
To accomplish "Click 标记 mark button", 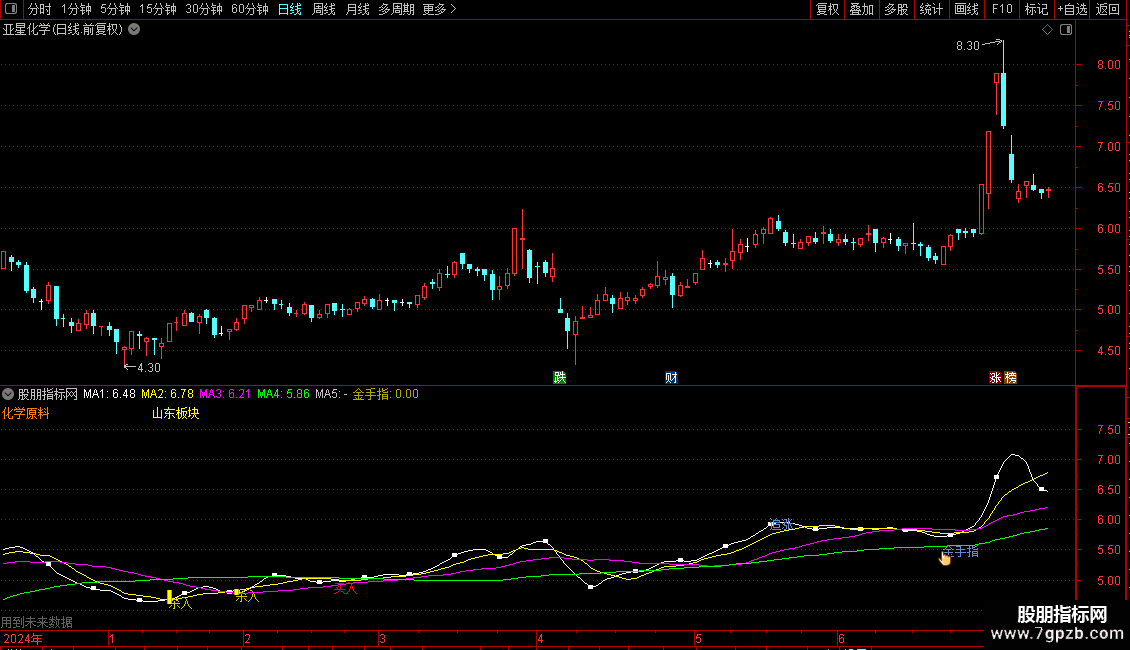I will pos(1036,9).
